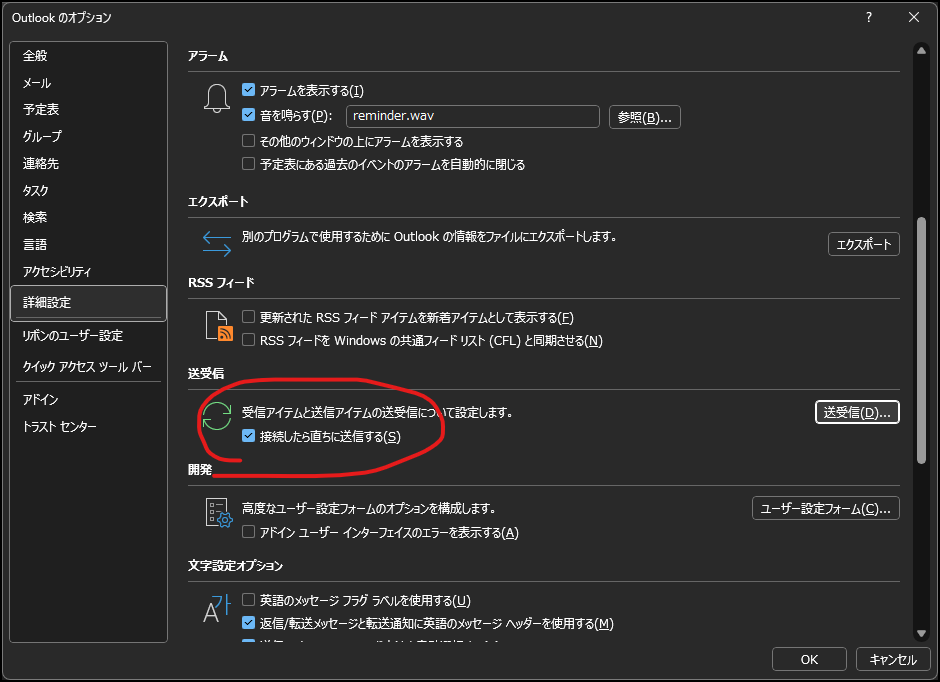The width and height of the screenshot is (940, 682).
Task: Close the Outlook options dialog
Action: tap(914, 17)
